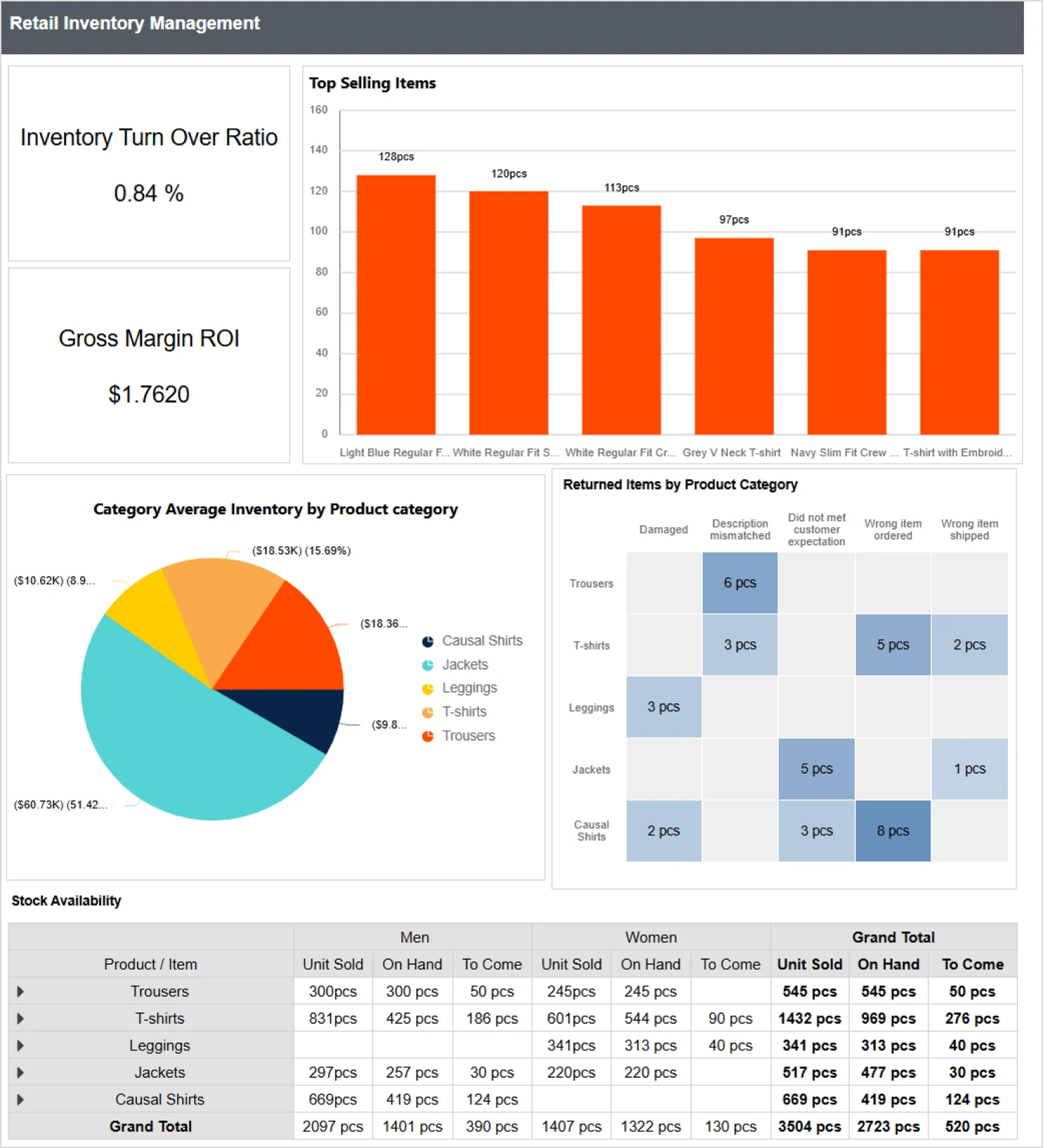Click the Did not met customer expectation header
Image resolution: width=1043 pixels, height=1148 pixels.
click(817, 530)
